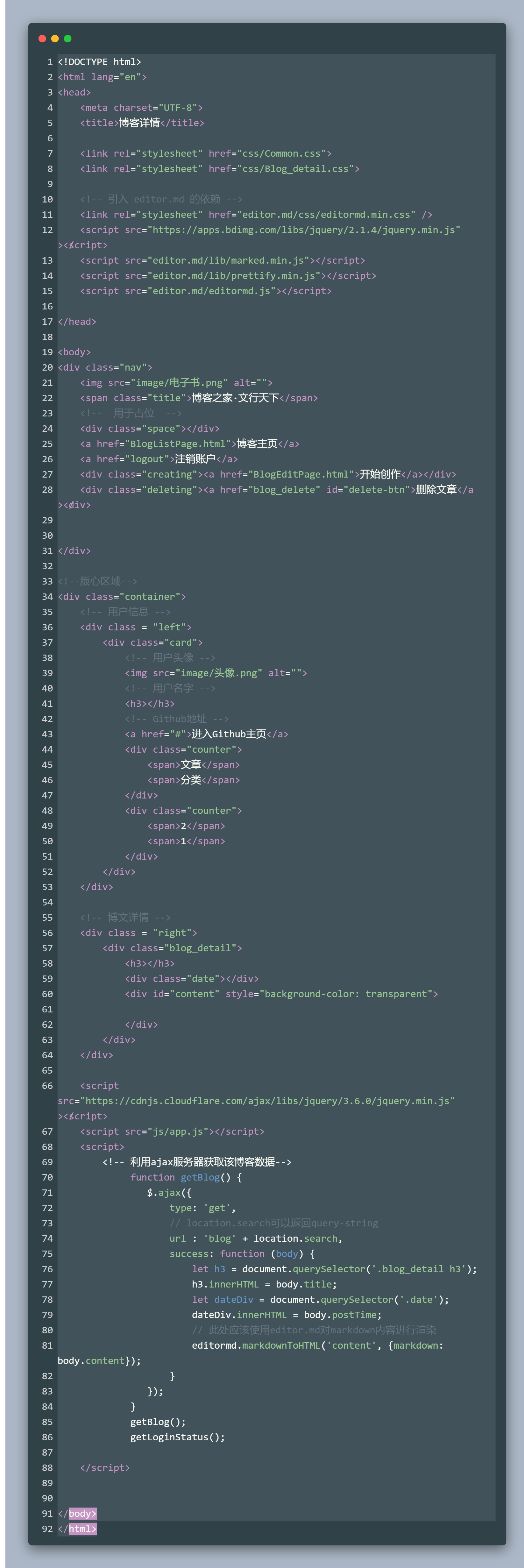
Task: Click the function name getBlog on line 70
Action: click(200, 1177)
